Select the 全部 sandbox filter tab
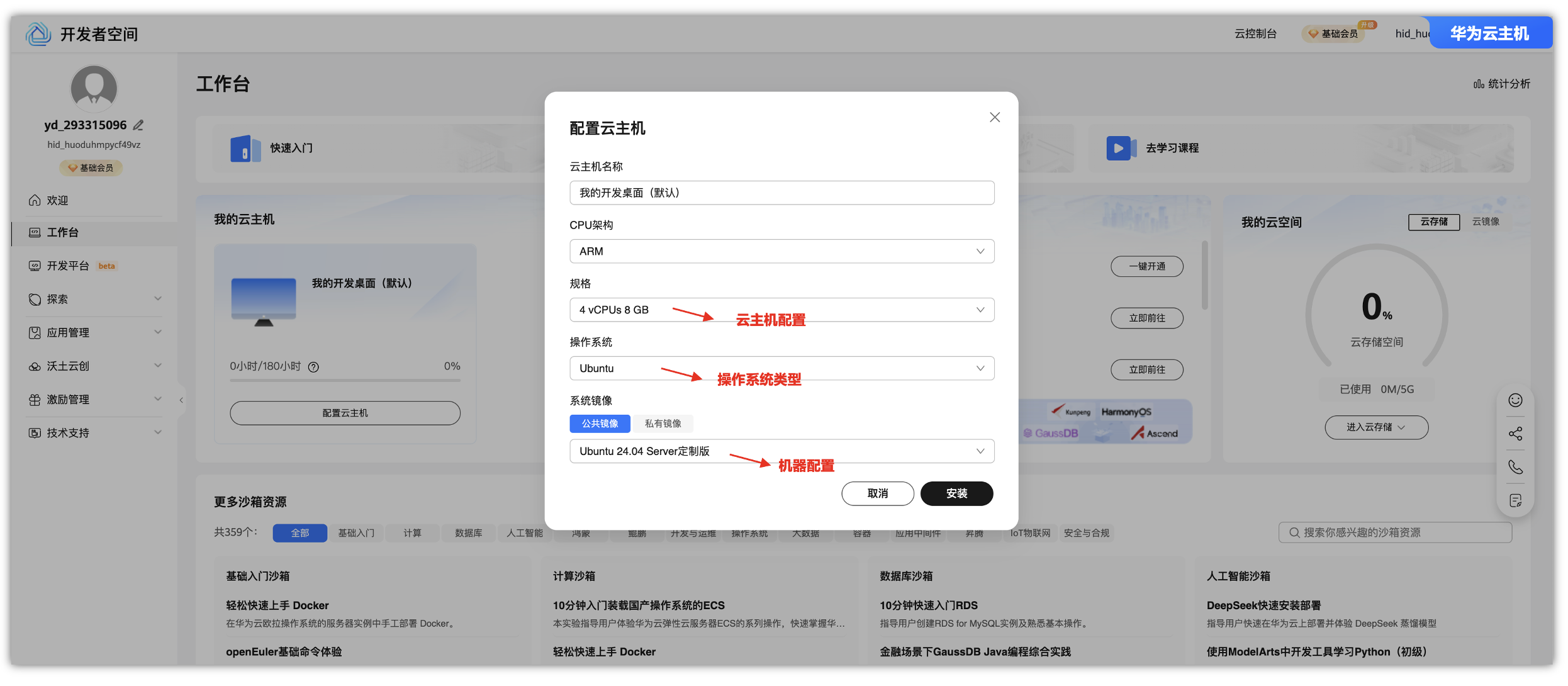Screen dimensions: 1568x686 point(300,533)
